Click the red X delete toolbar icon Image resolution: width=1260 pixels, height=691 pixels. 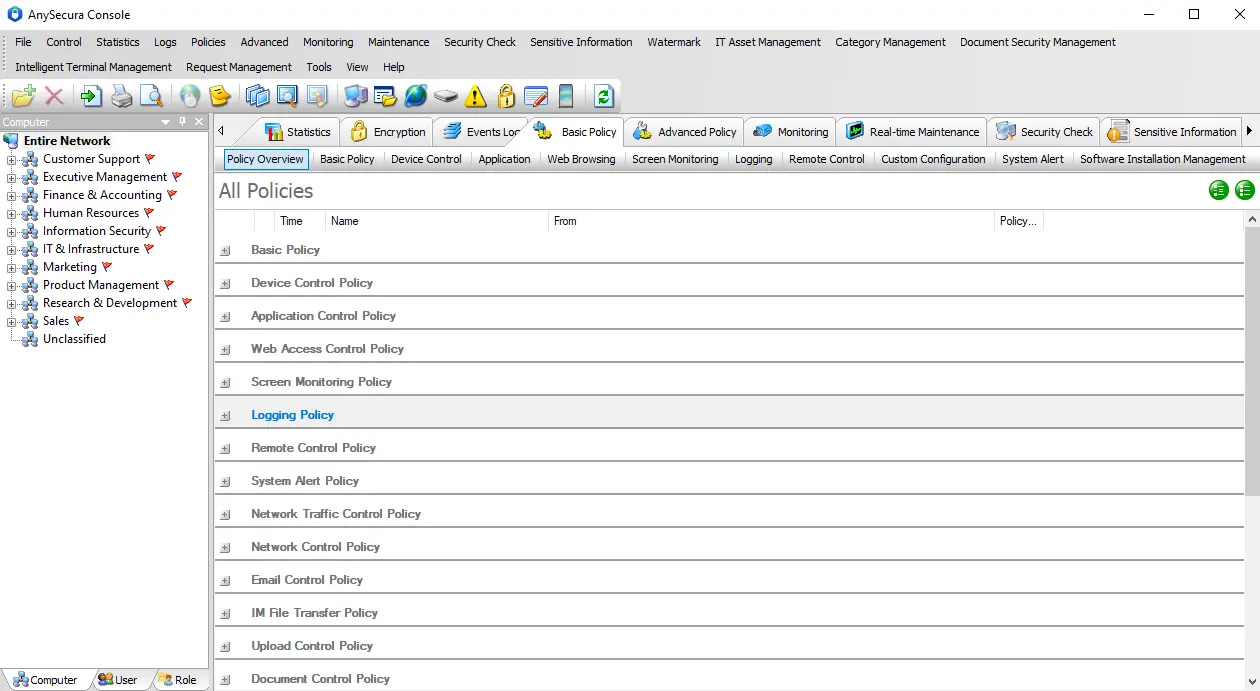tap(55, 96)
